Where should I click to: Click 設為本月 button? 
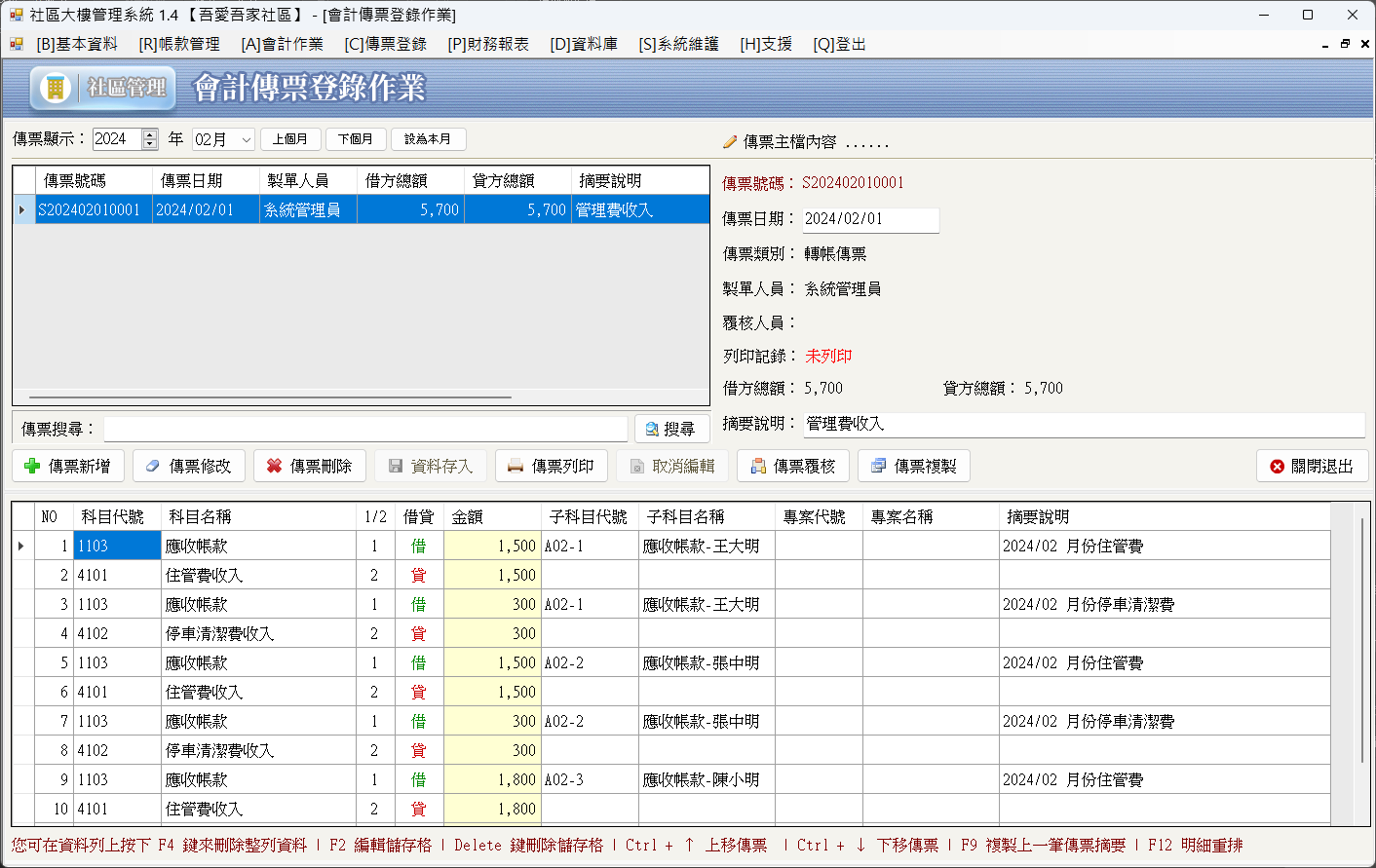coord(428,139)
